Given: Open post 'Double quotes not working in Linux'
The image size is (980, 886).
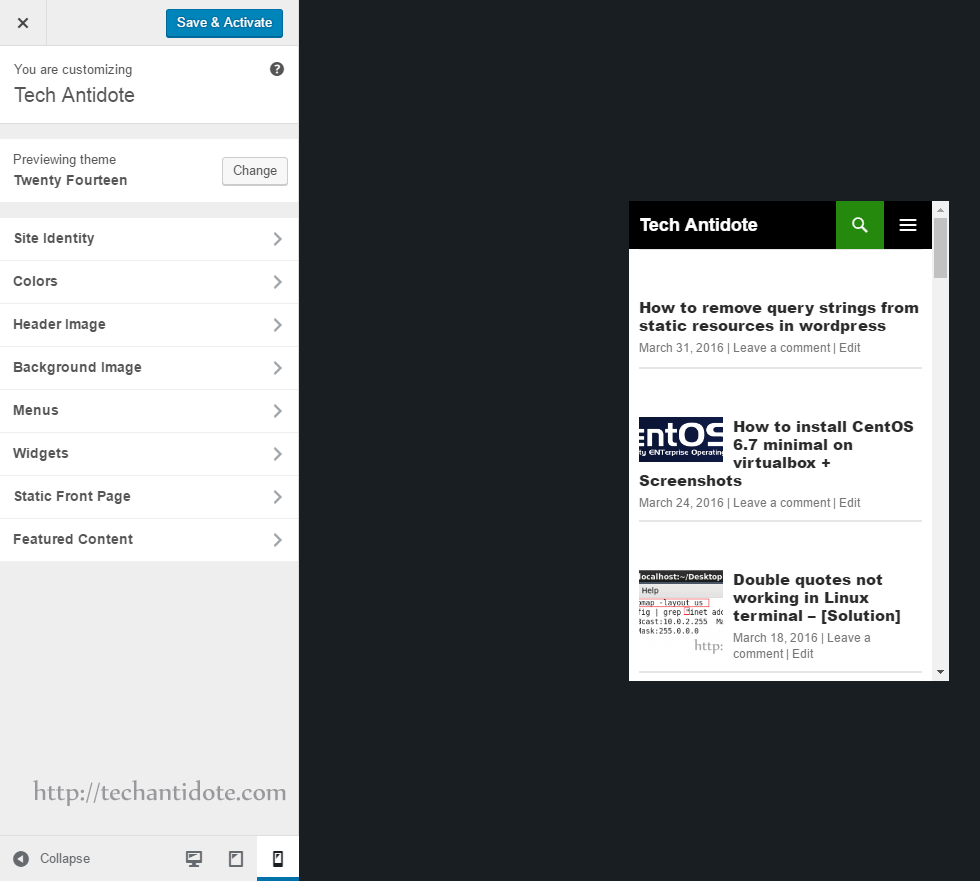Looking at the screenshot, I should click(817, 598).
